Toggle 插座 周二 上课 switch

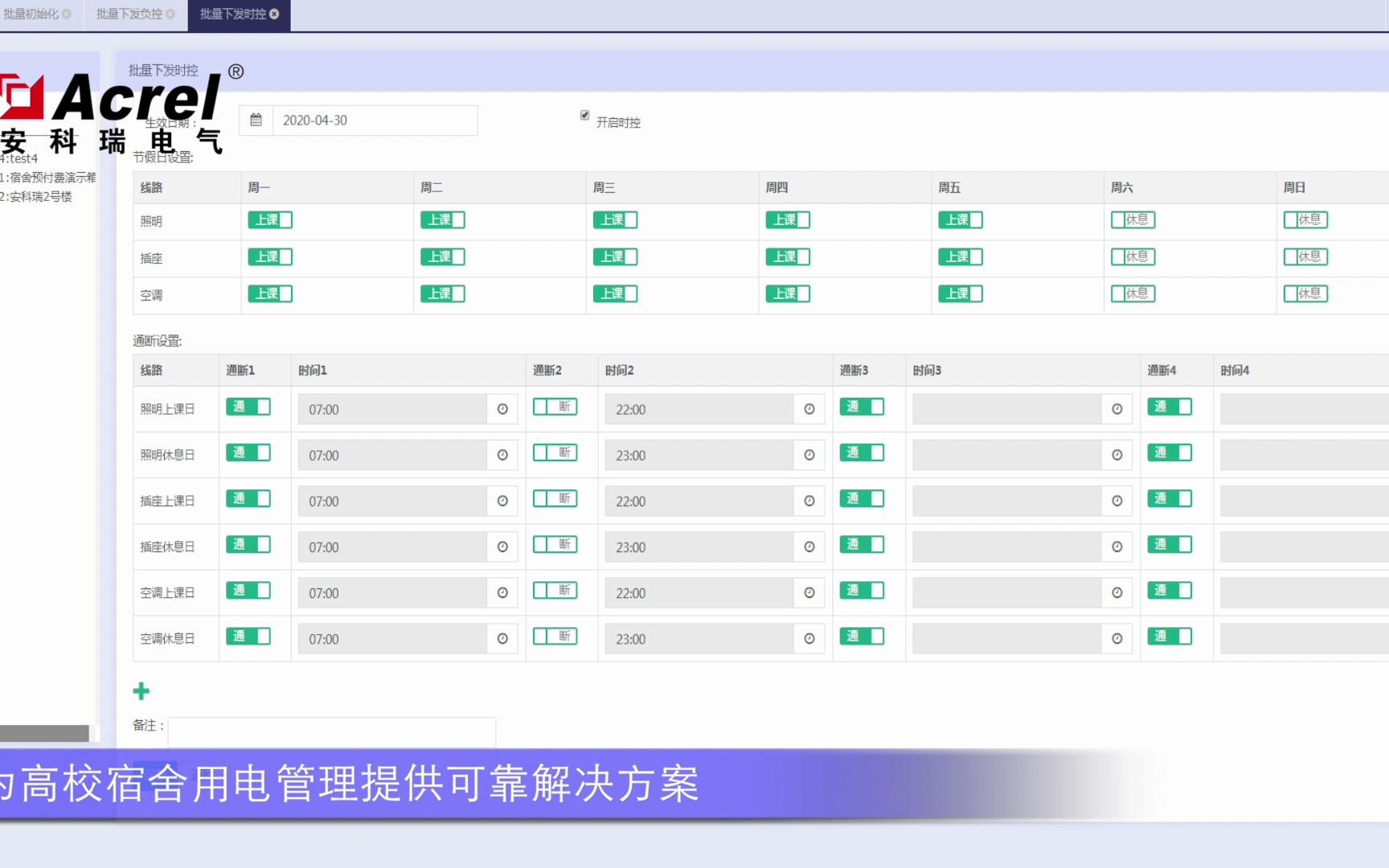point(443,256)
